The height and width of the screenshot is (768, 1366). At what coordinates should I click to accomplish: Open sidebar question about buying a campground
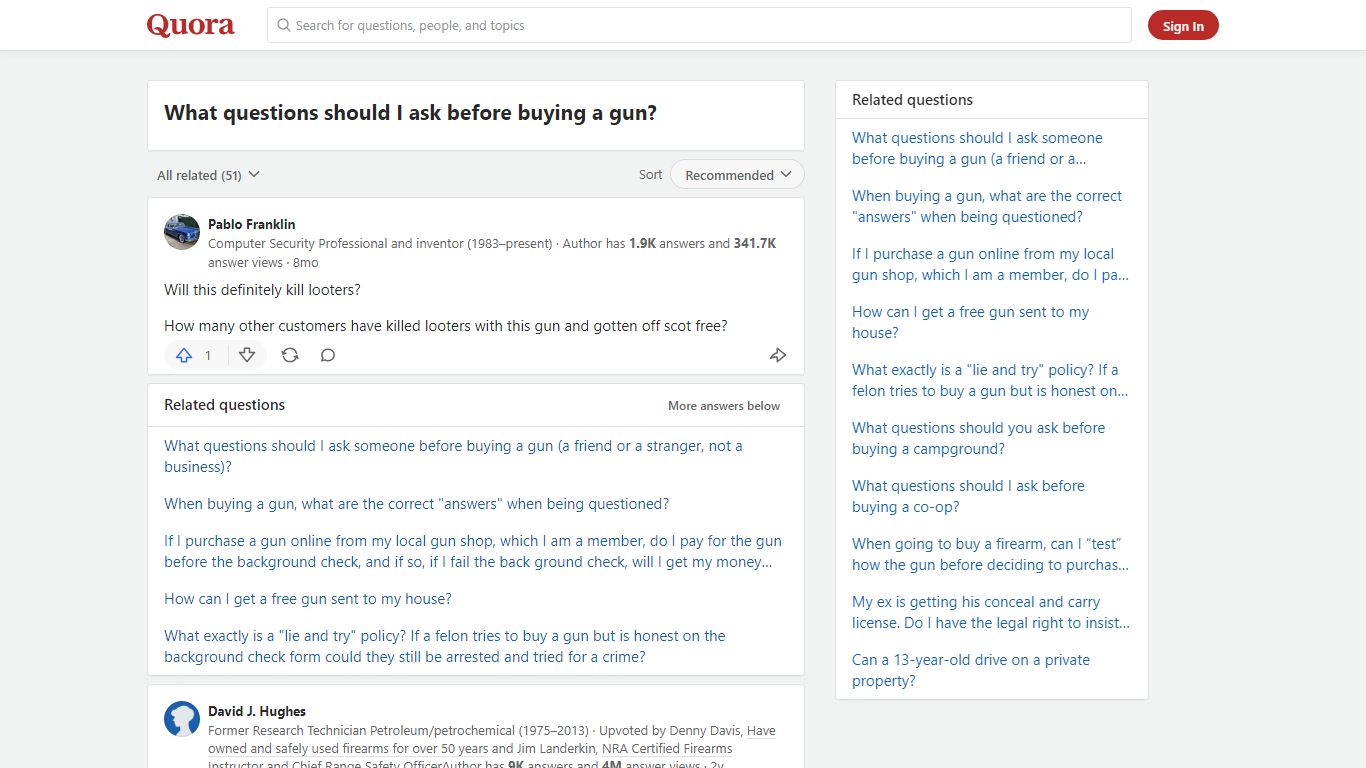[978, 438]
